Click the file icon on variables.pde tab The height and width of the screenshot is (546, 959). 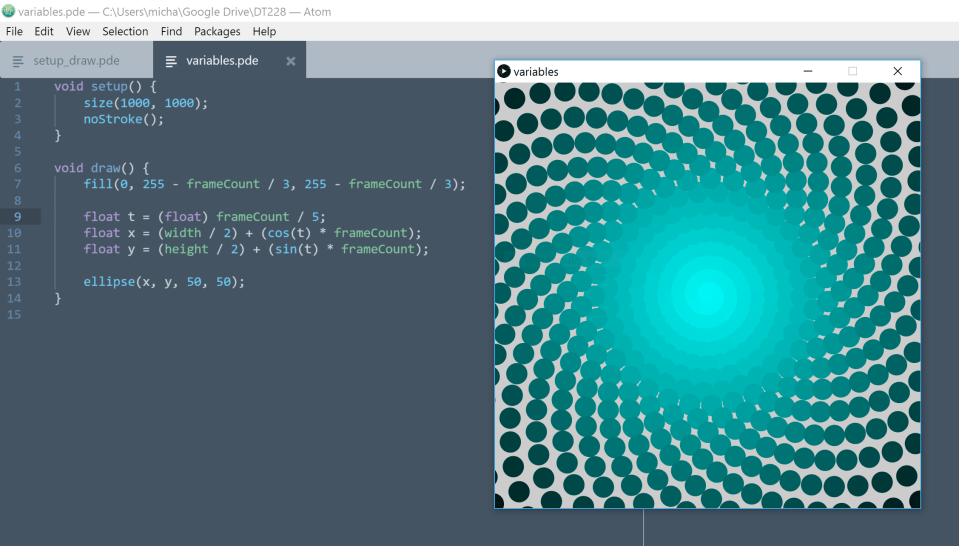click(172, 61)
